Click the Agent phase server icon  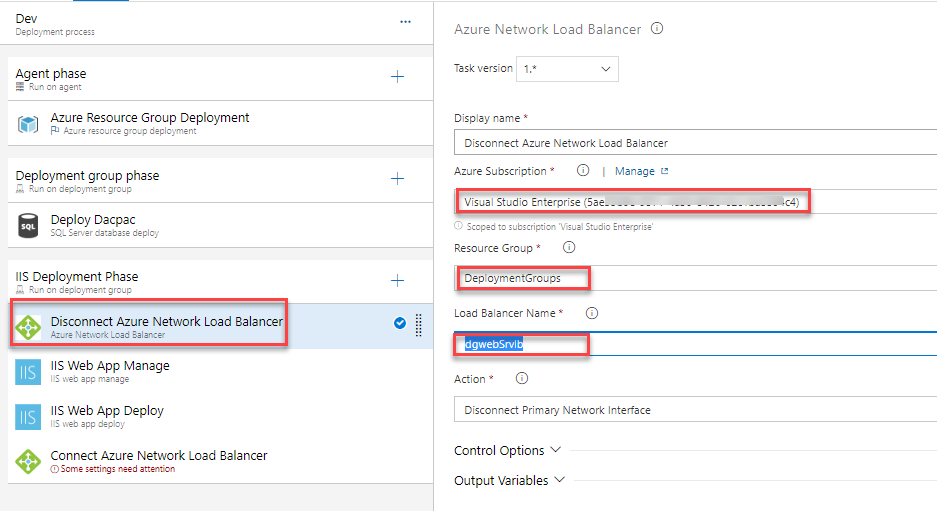point(20,87)
